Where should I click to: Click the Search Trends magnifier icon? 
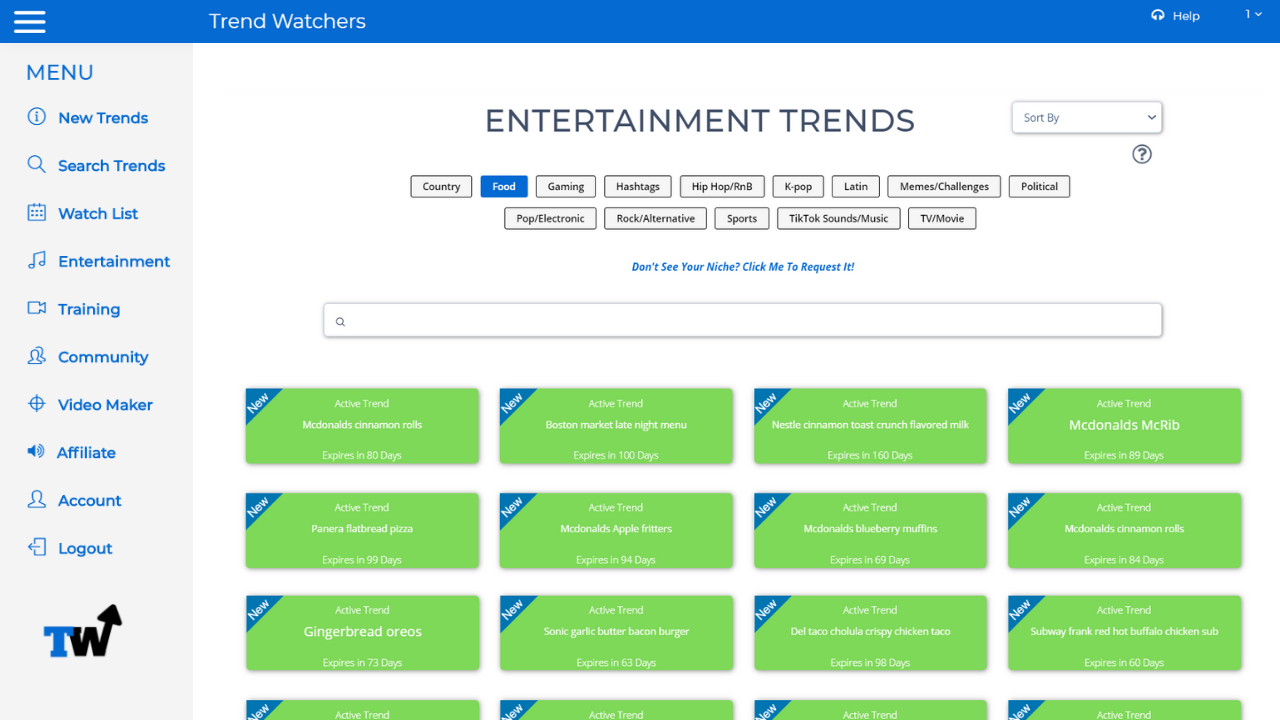pos(37,164)
